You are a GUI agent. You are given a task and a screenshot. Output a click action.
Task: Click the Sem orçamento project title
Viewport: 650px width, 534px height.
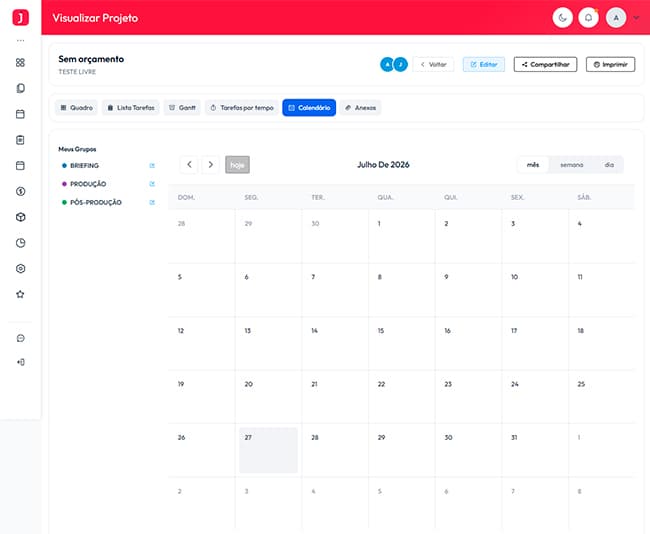tap(91, 59)
